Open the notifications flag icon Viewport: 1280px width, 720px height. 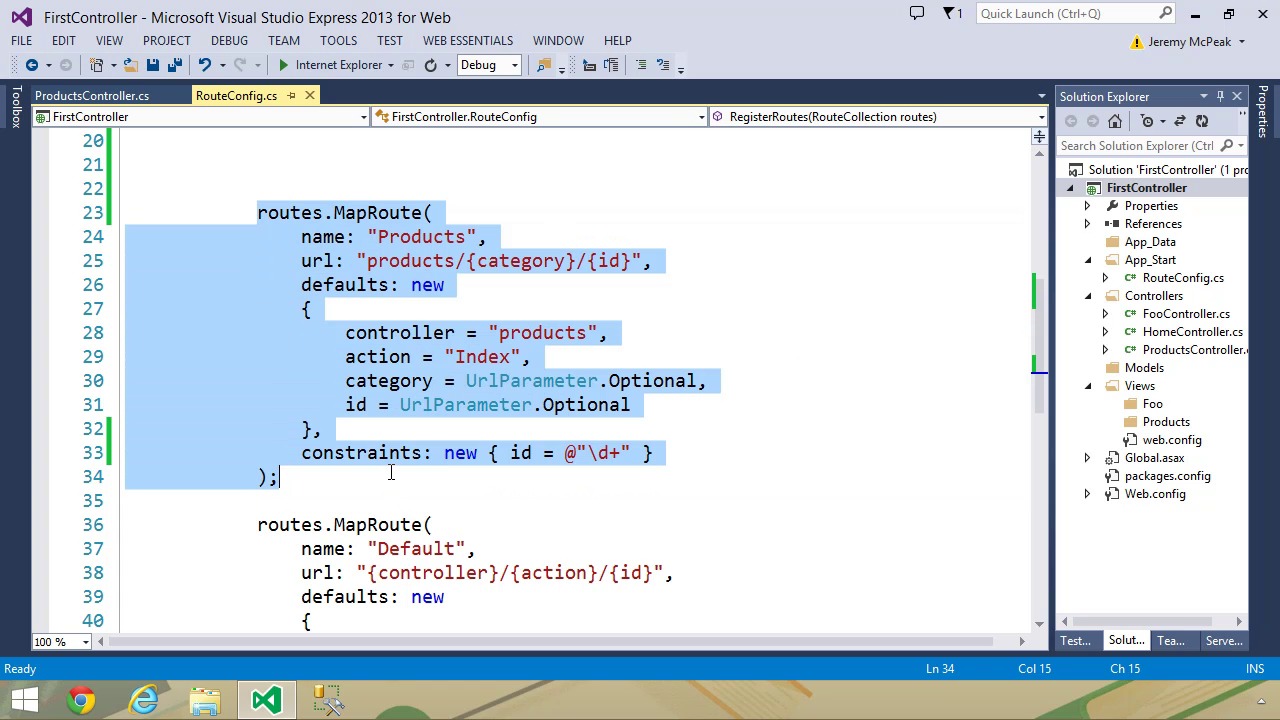point(950,14)
